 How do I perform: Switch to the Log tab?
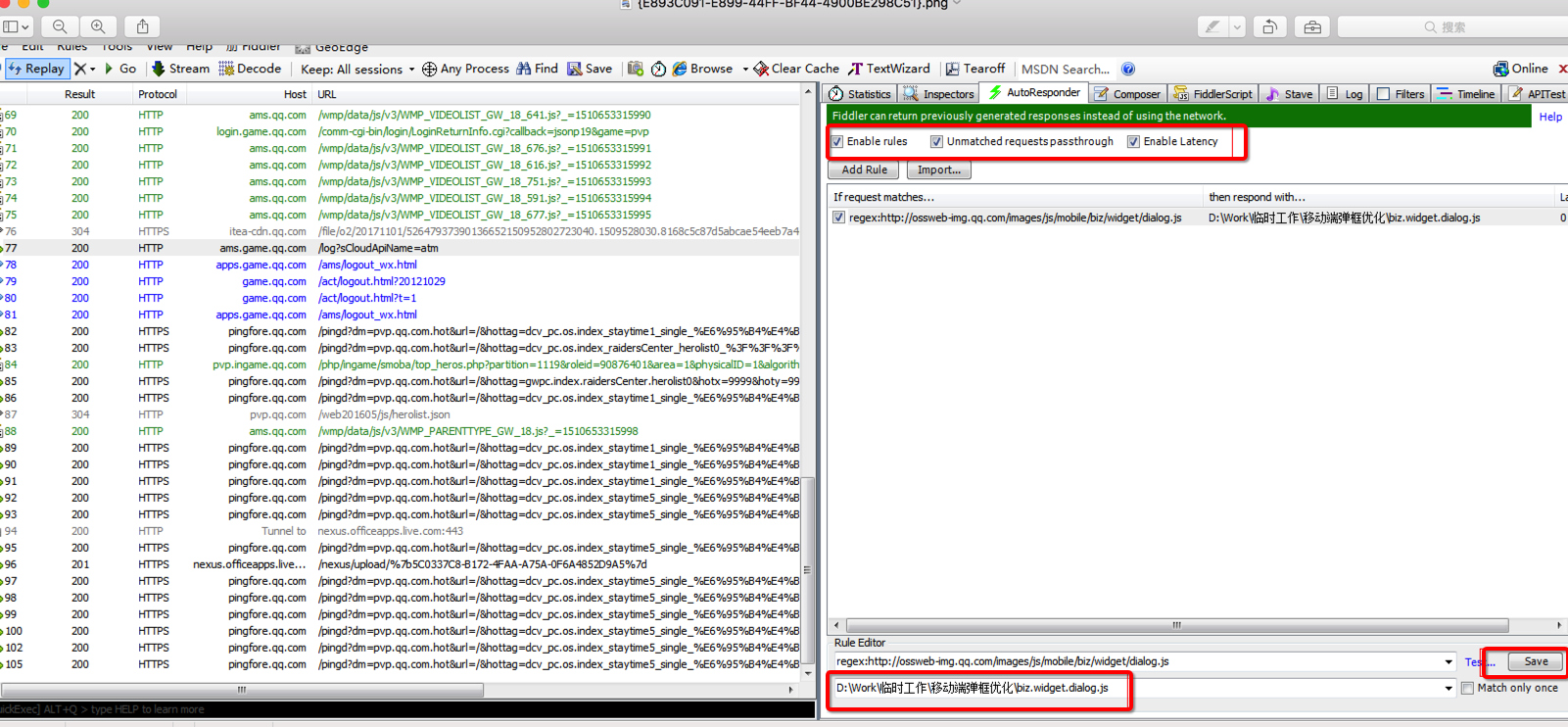pos(1345,94)
